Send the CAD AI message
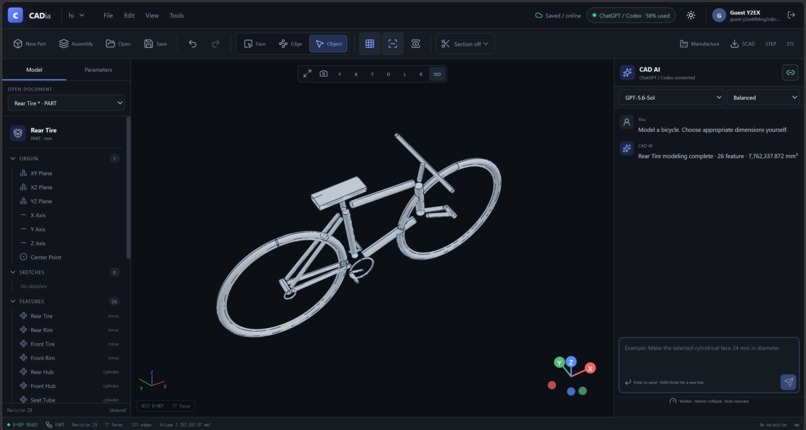Screen dimensions: 806x430 click(788, 382)
